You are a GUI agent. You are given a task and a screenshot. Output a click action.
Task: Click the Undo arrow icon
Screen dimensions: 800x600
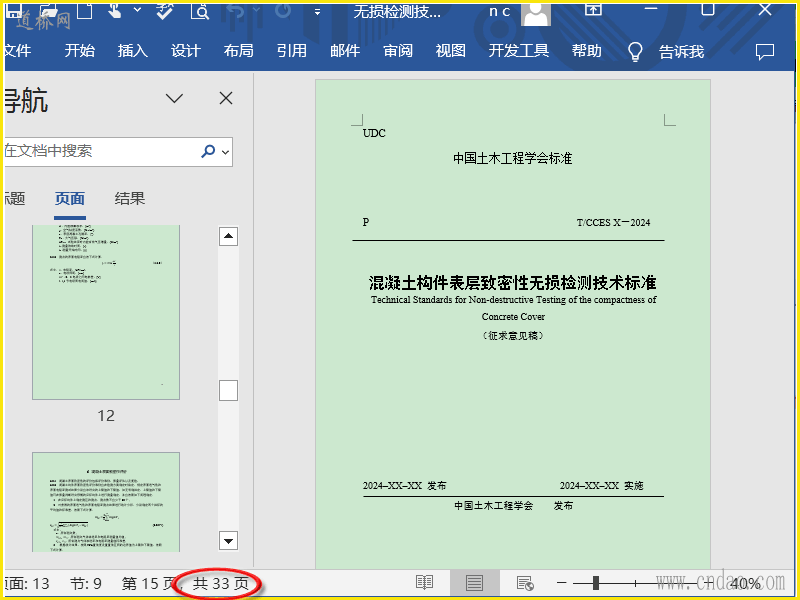[236, 11]
